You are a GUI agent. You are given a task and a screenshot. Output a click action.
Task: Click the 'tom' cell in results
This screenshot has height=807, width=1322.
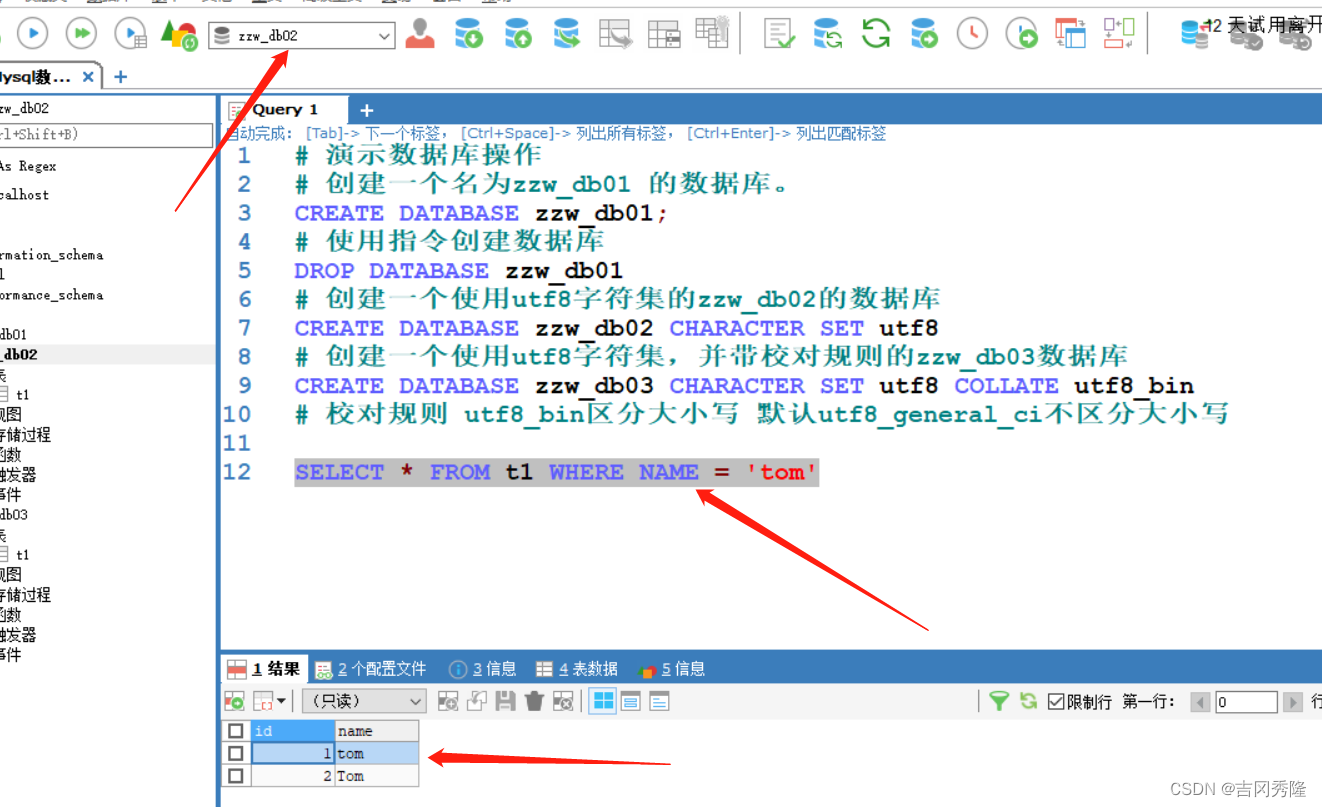(376, 753)
